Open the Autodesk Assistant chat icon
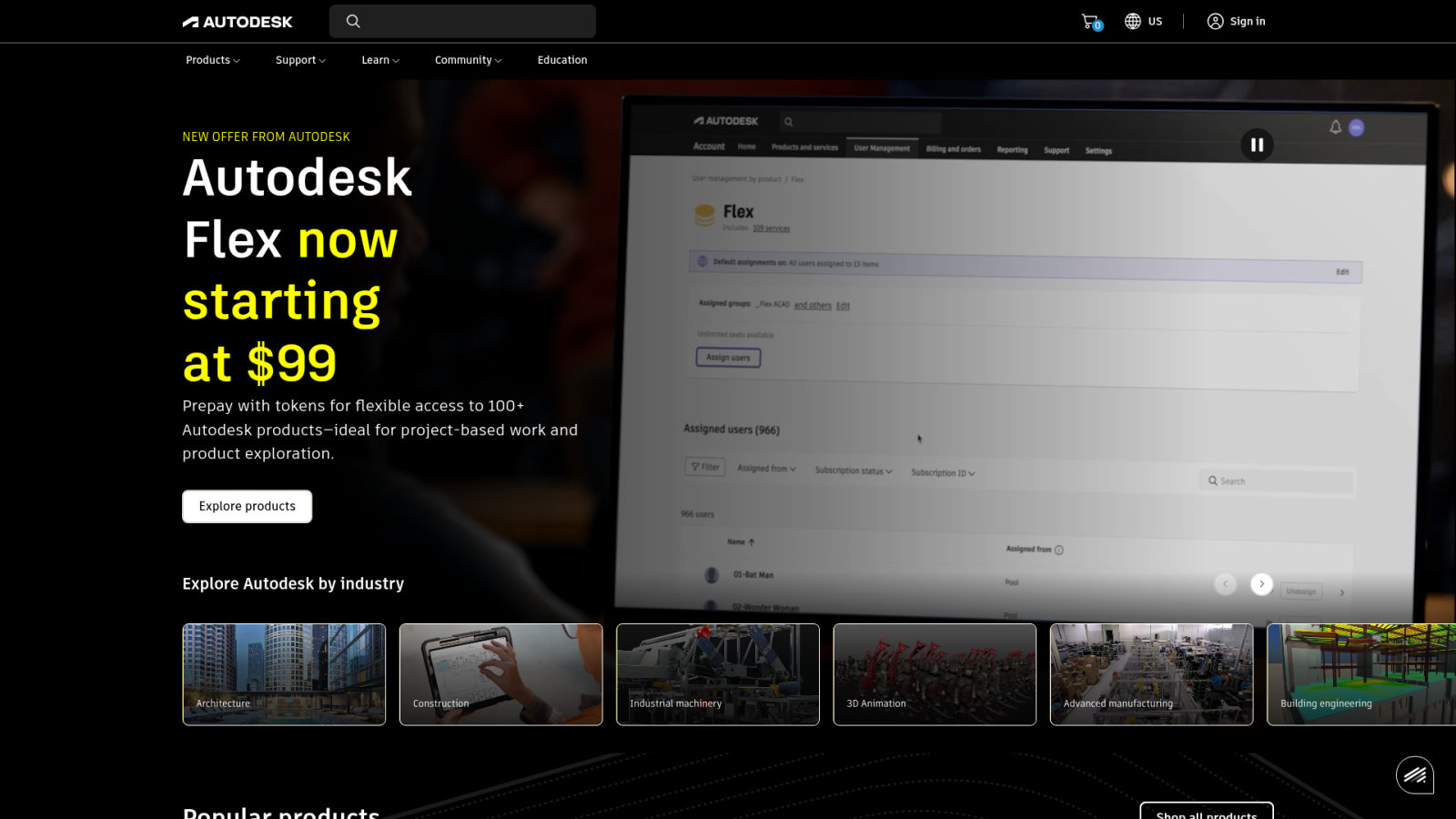This screenshot has width=1456, height=819. pyautogui.click(x=1415, y=775)
